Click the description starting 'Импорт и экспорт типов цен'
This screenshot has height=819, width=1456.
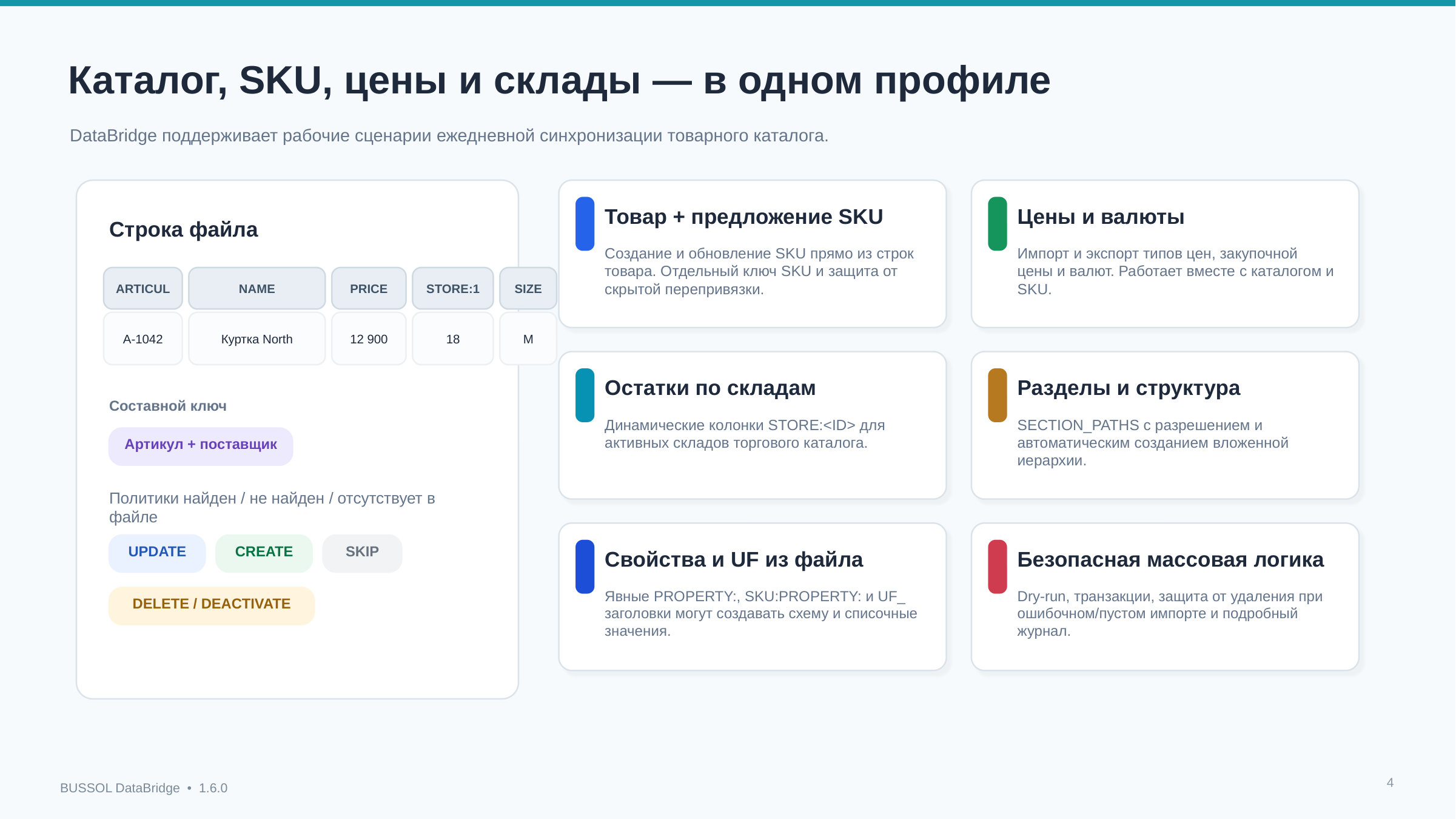(1175, 271)
